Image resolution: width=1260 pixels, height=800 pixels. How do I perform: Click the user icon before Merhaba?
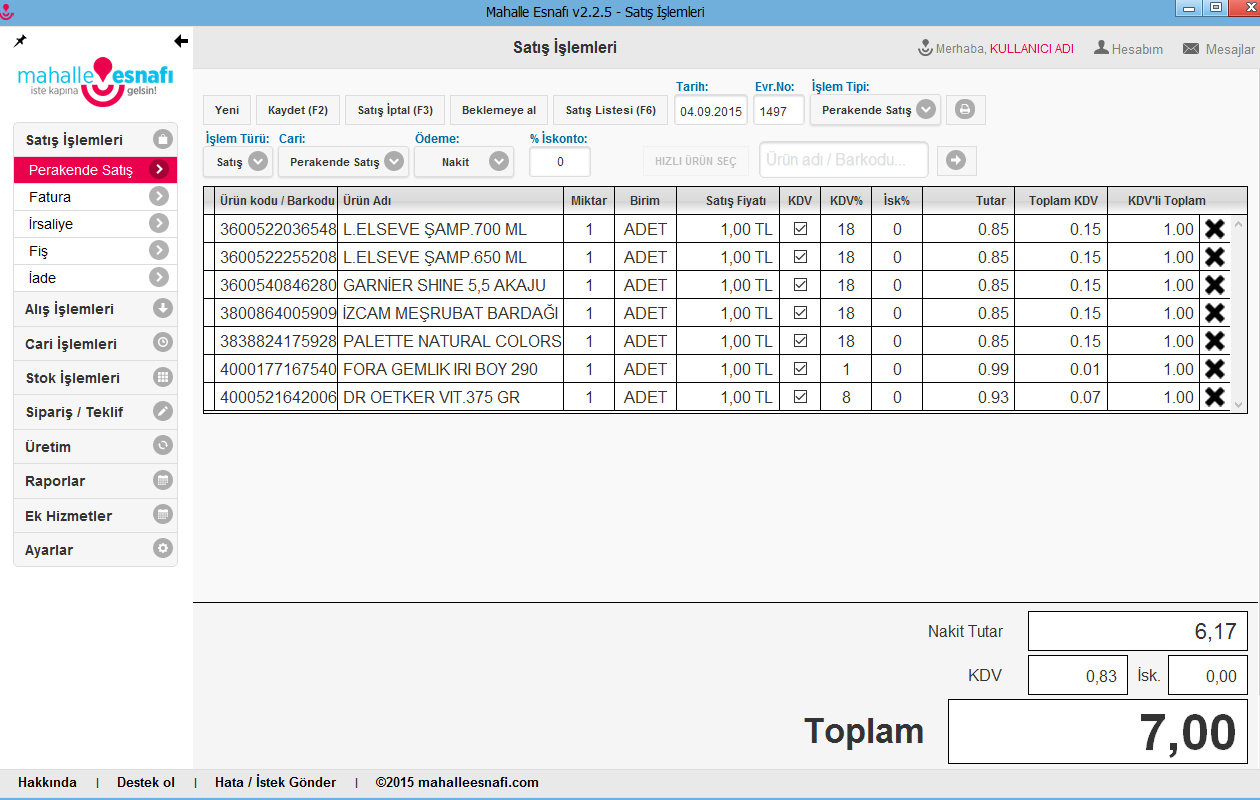926,48
